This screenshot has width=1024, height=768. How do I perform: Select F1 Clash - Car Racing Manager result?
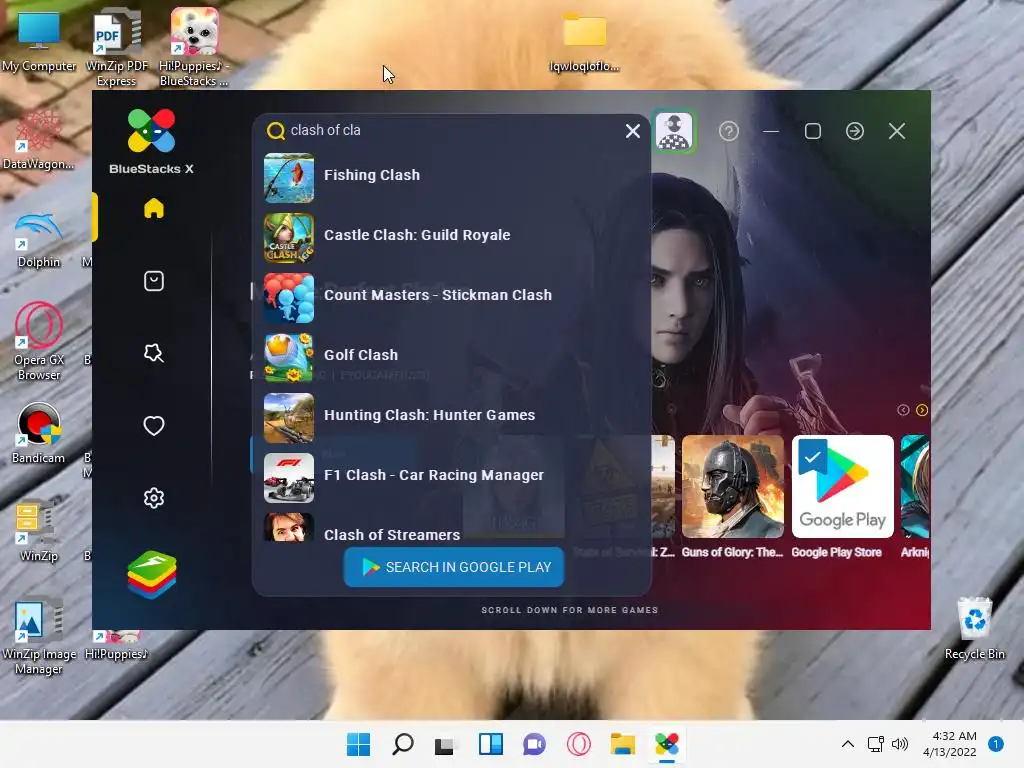tap(452, 478)
